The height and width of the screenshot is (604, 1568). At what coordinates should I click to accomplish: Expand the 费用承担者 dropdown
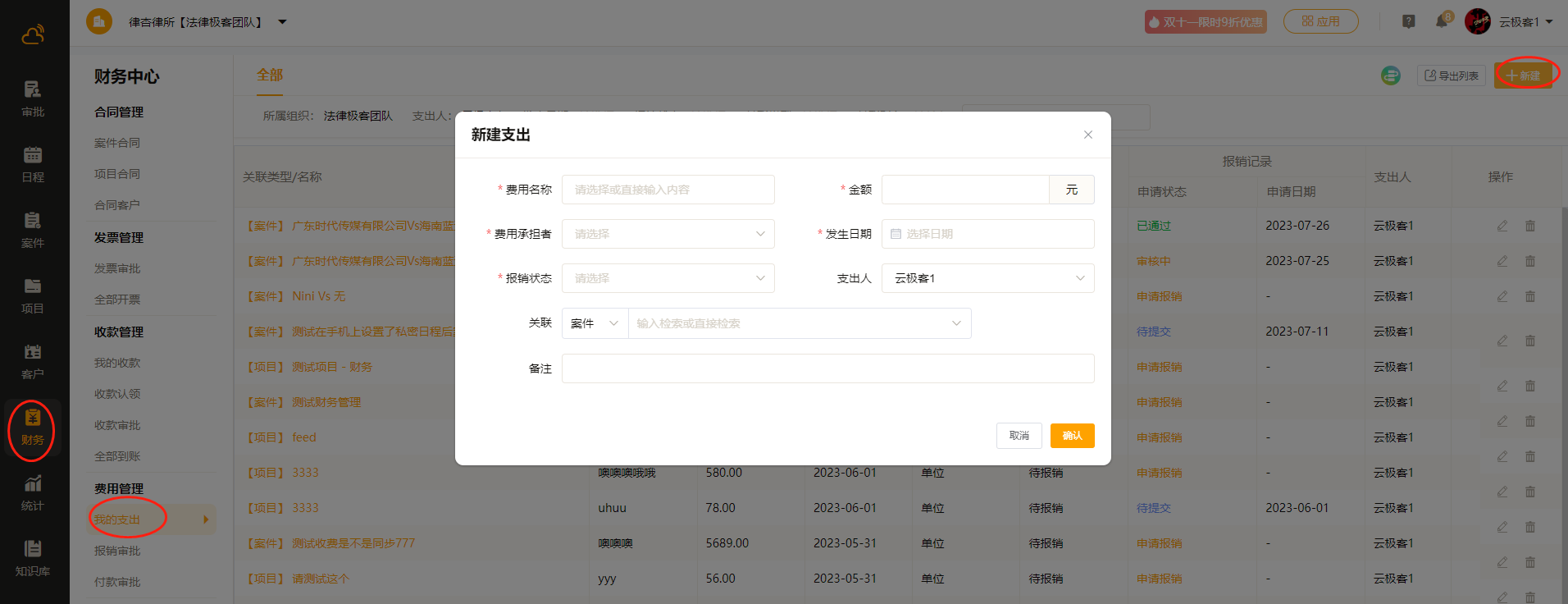pyautogui.click(x=668, y=234)
